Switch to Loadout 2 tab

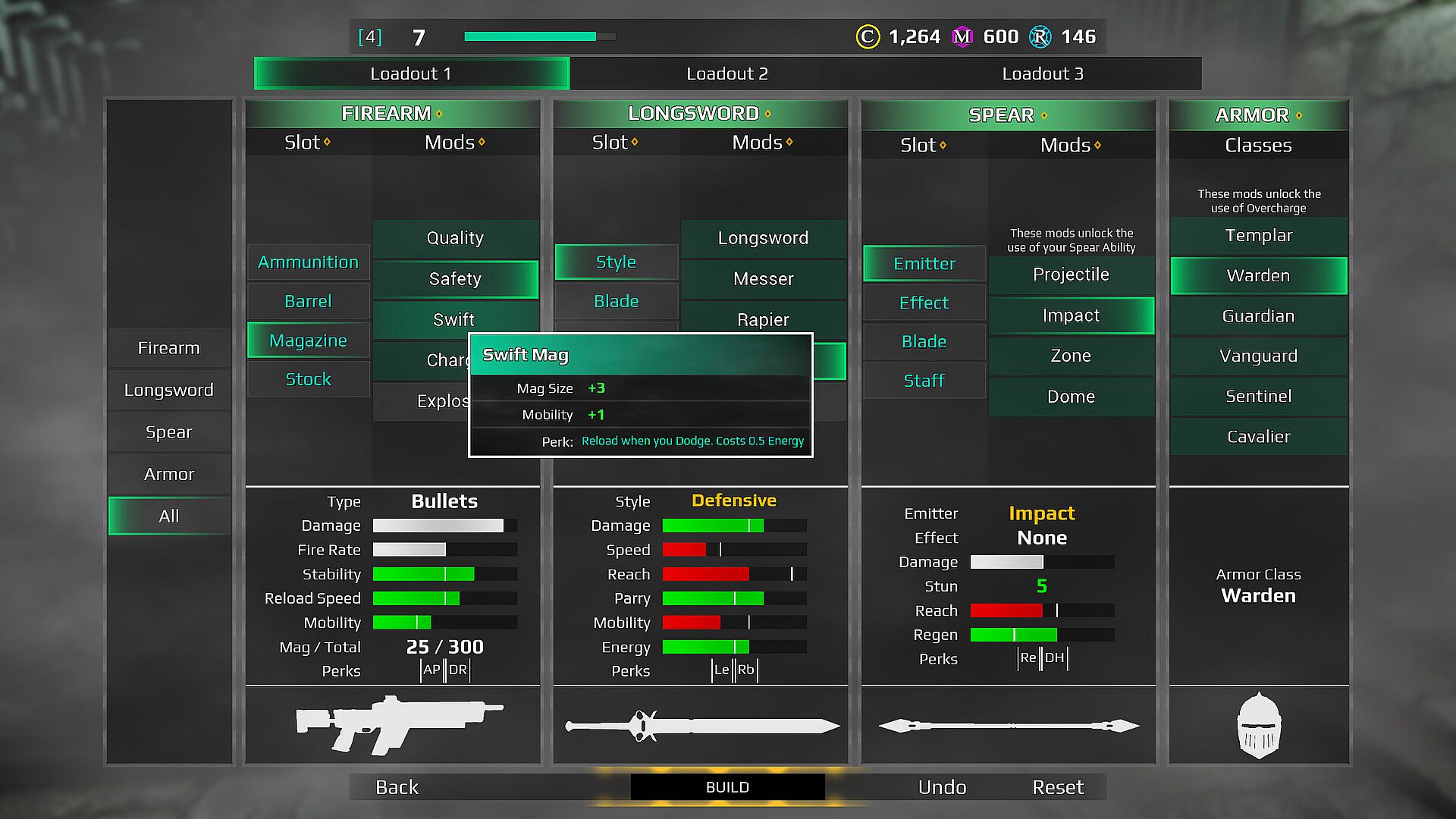726,74
